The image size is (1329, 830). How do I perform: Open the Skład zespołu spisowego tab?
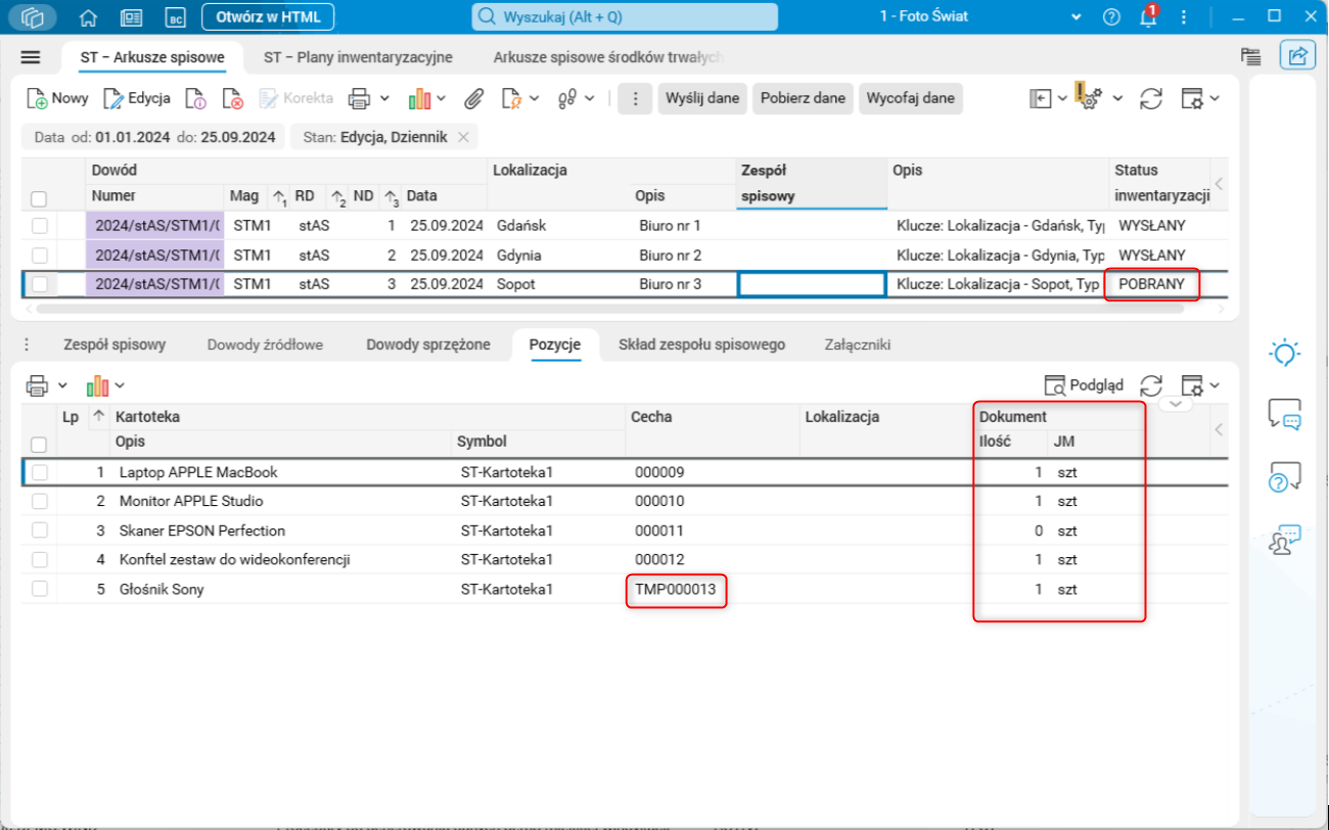click(x=701, y=345)
